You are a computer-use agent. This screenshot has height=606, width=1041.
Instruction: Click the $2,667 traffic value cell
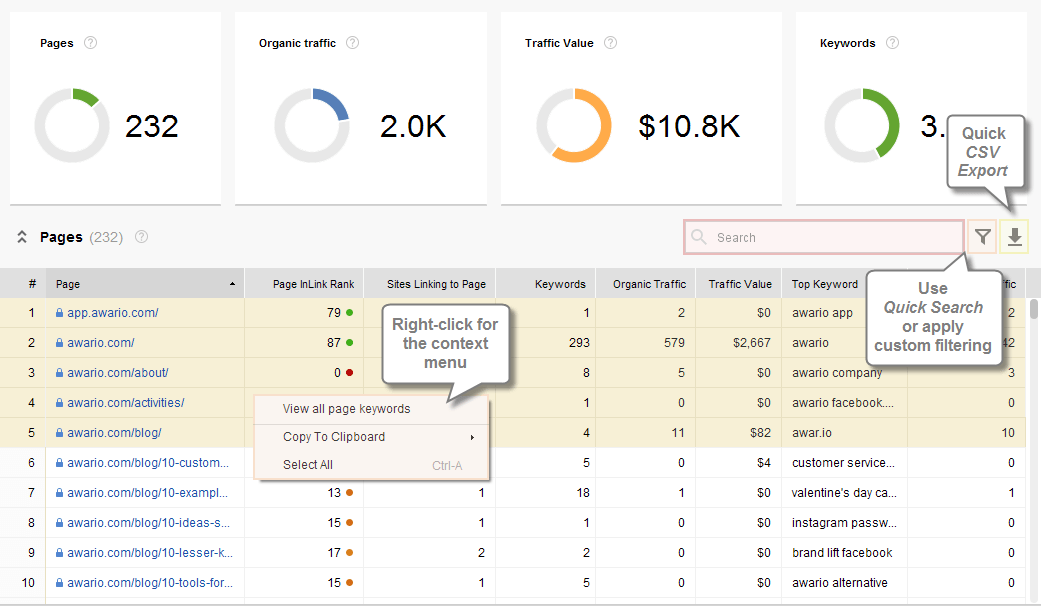click(x=752, y=342)
